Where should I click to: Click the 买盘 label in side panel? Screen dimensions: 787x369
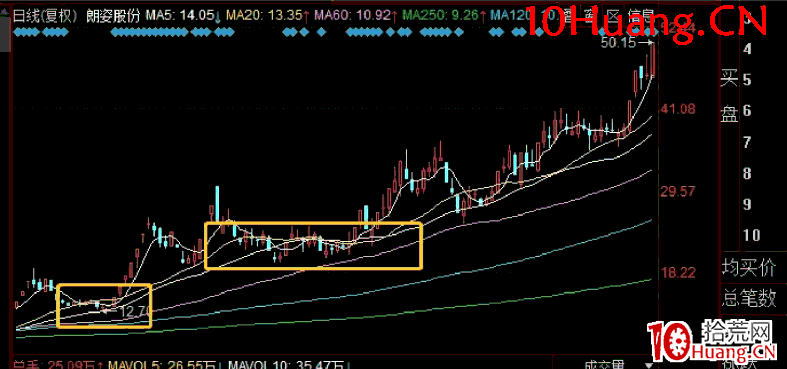point(729,96)
